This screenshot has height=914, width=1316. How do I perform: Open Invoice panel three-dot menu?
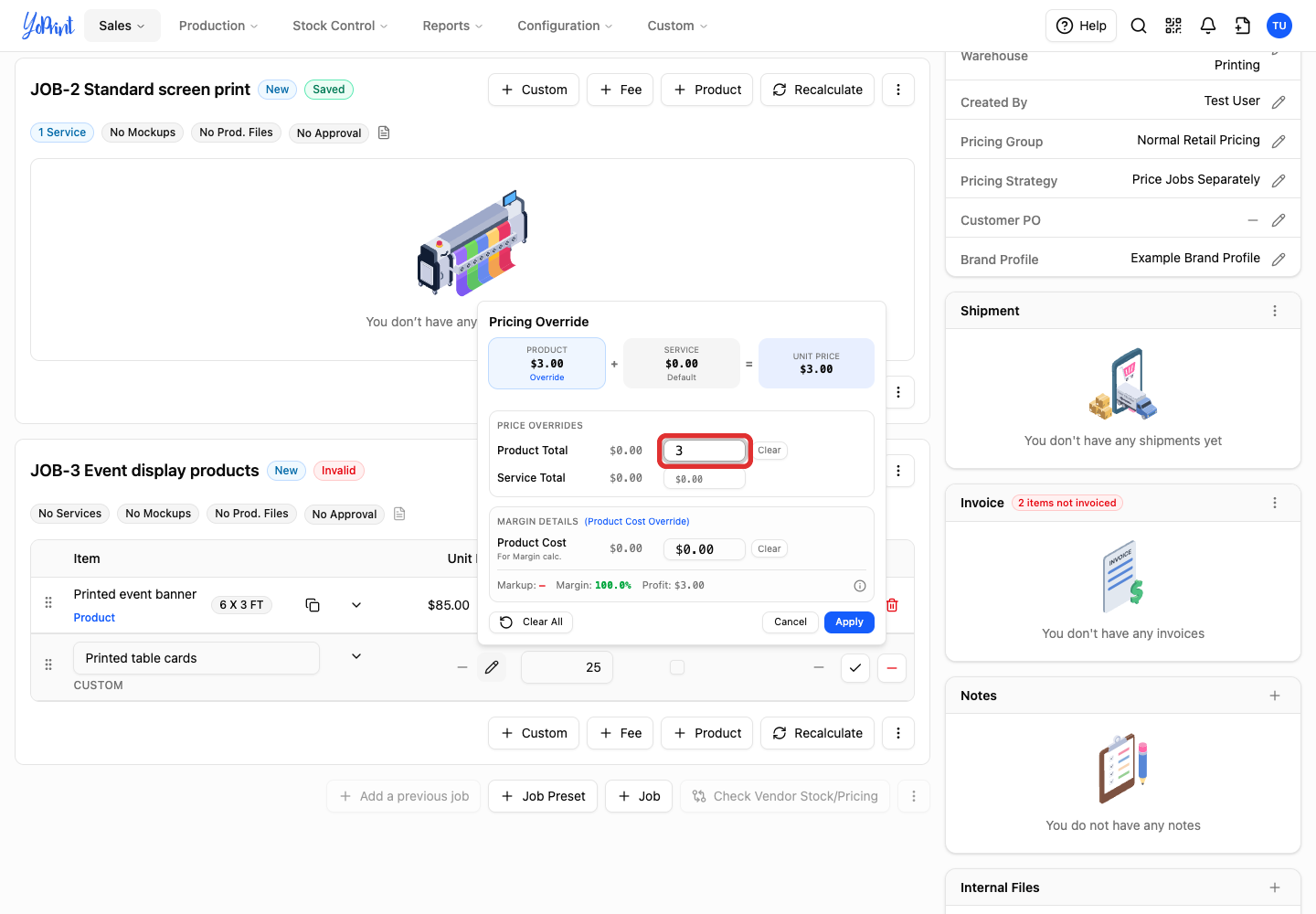1275,503
